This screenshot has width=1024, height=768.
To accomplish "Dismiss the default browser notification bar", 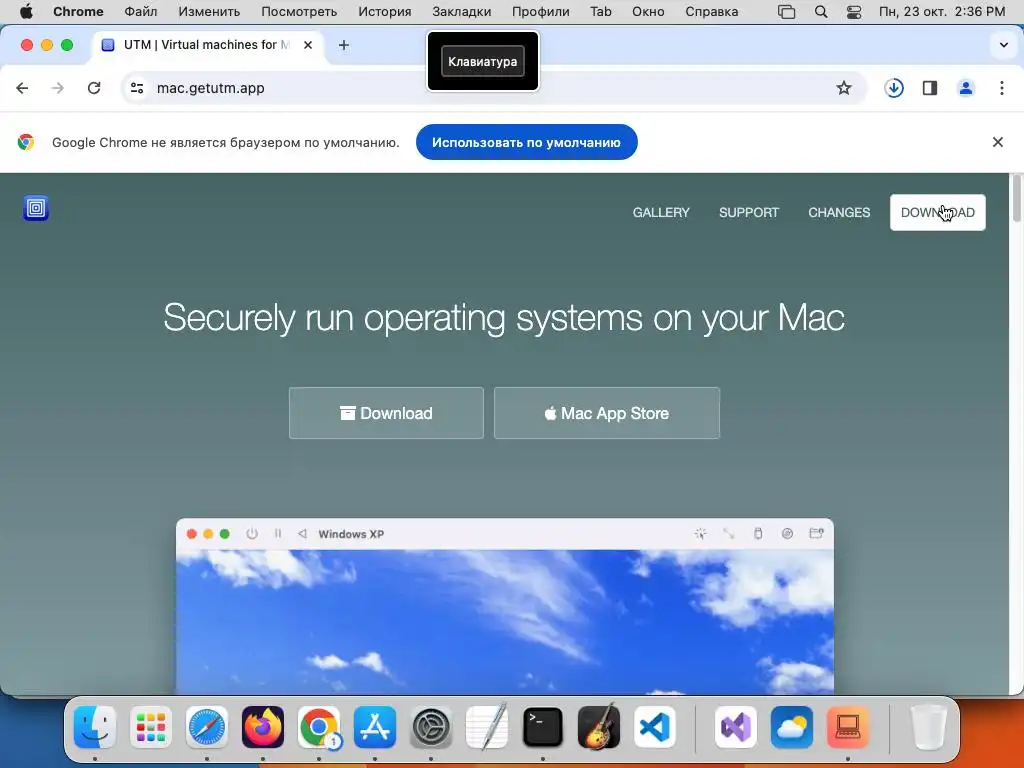I will pos(997,142).
